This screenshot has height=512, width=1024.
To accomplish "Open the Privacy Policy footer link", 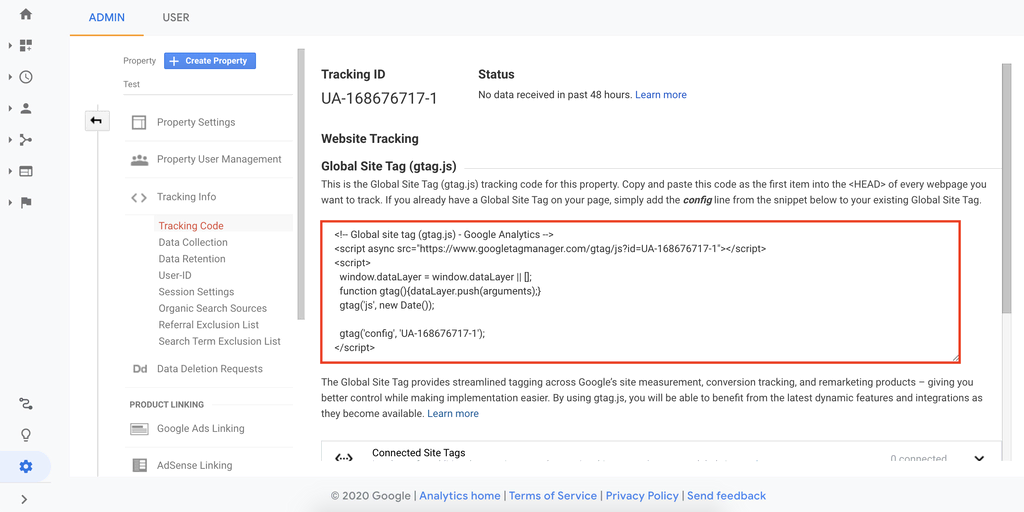I will click(x=642, y=496).
